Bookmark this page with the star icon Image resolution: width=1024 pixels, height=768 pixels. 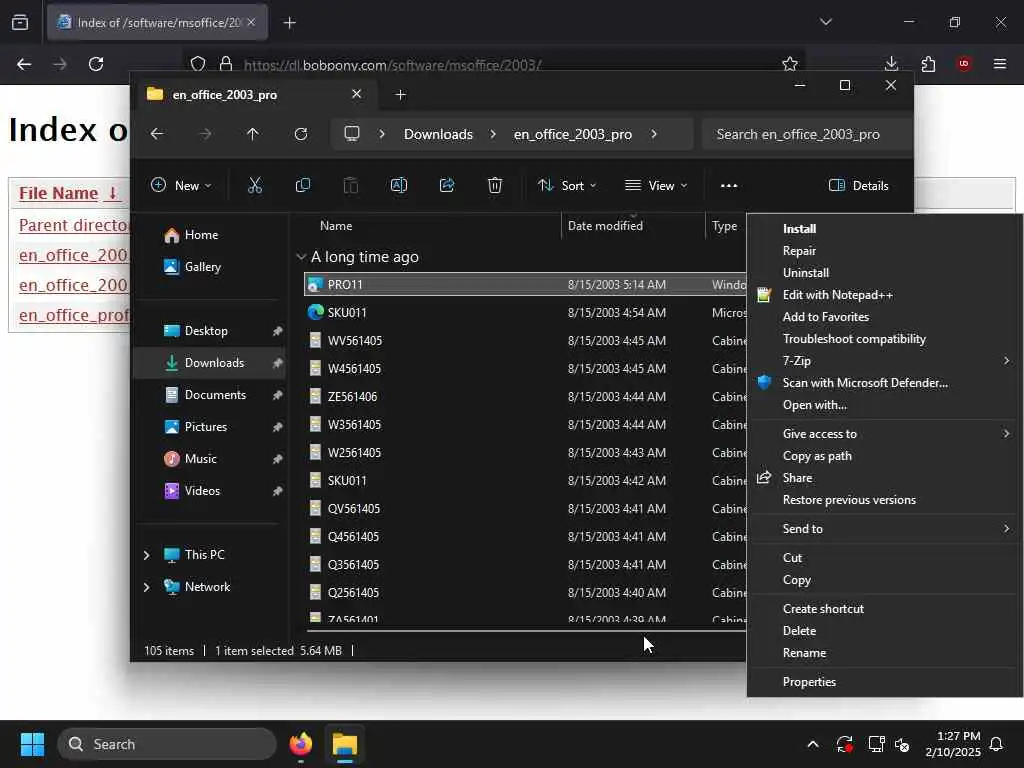[x=790, y=64]
